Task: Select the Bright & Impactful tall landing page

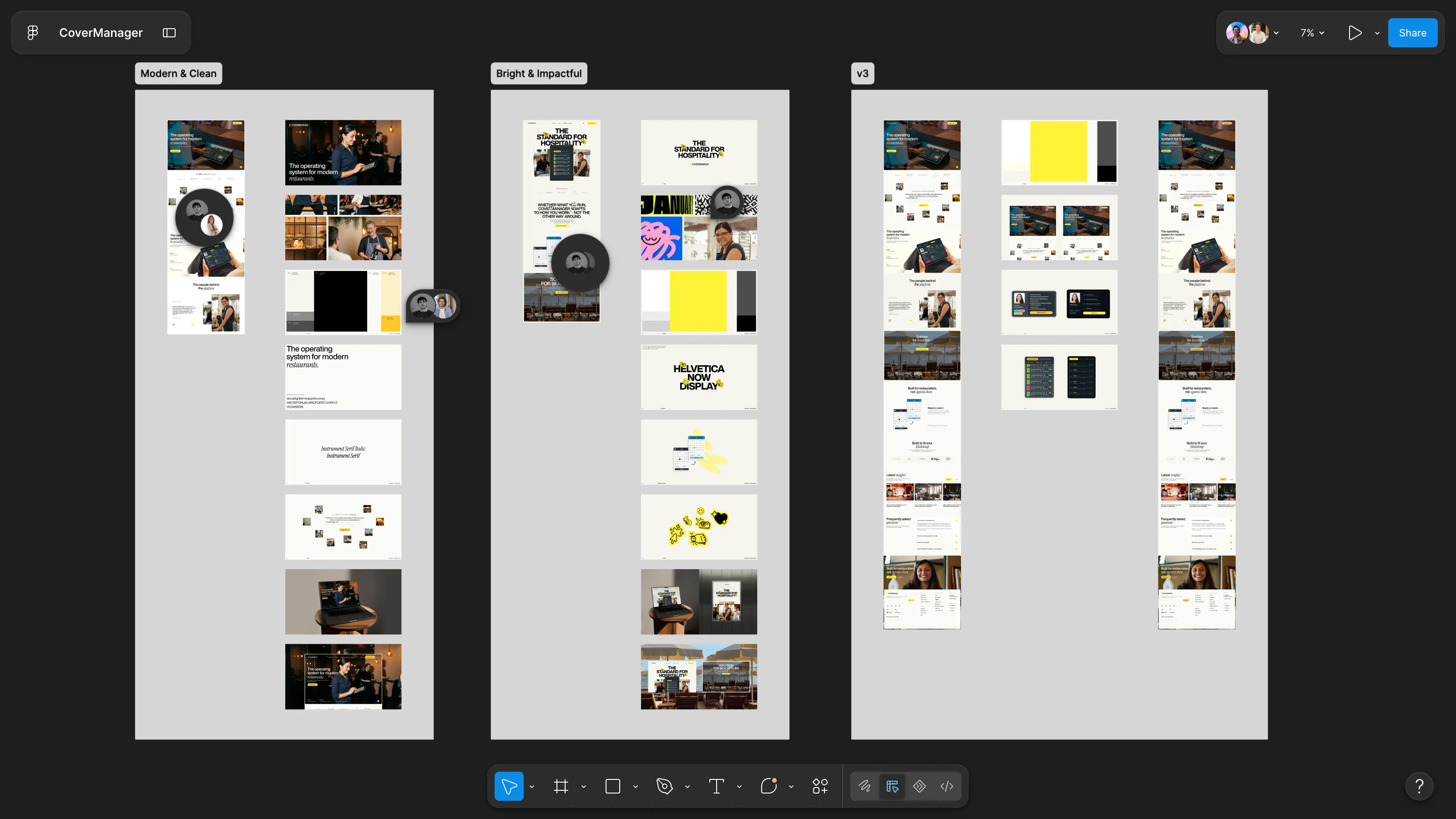Action: tap(562, 221)
